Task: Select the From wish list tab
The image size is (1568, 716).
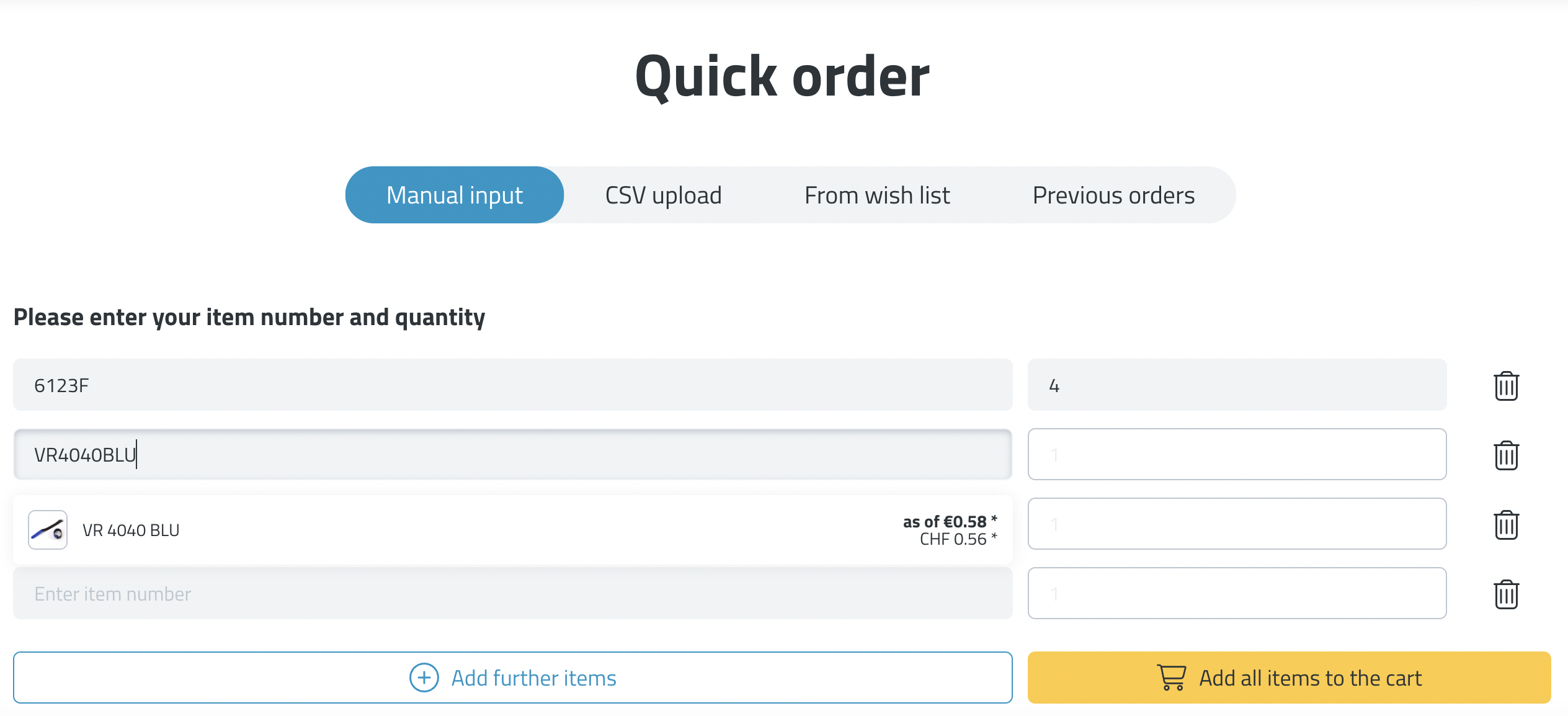Action: point(876,195)
